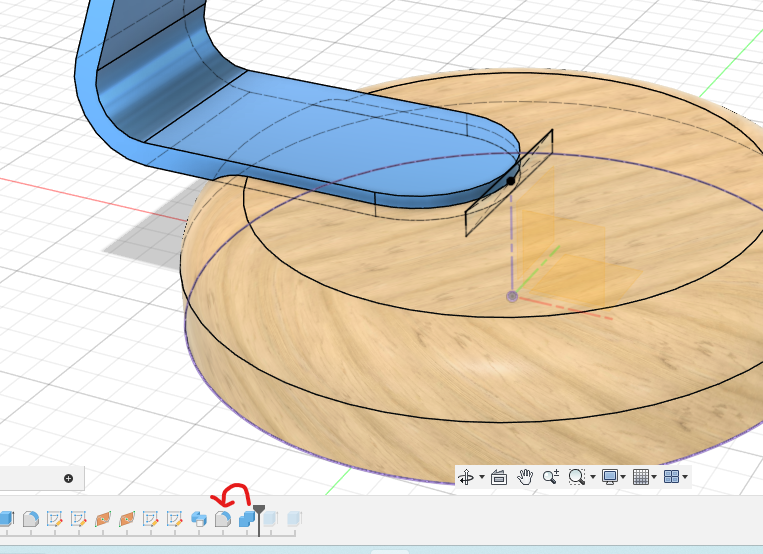
Task: Click the round plus button on left panel
Action: pos(68,478)
